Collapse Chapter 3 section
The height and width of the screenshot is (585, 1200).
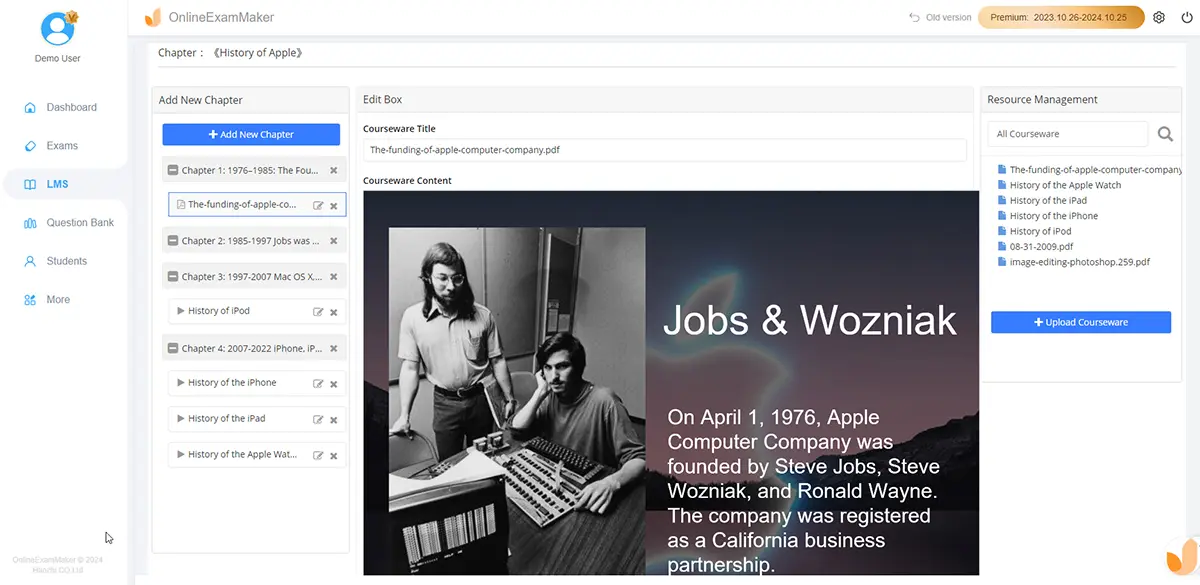pyautogui.click(x=173, y=277)
